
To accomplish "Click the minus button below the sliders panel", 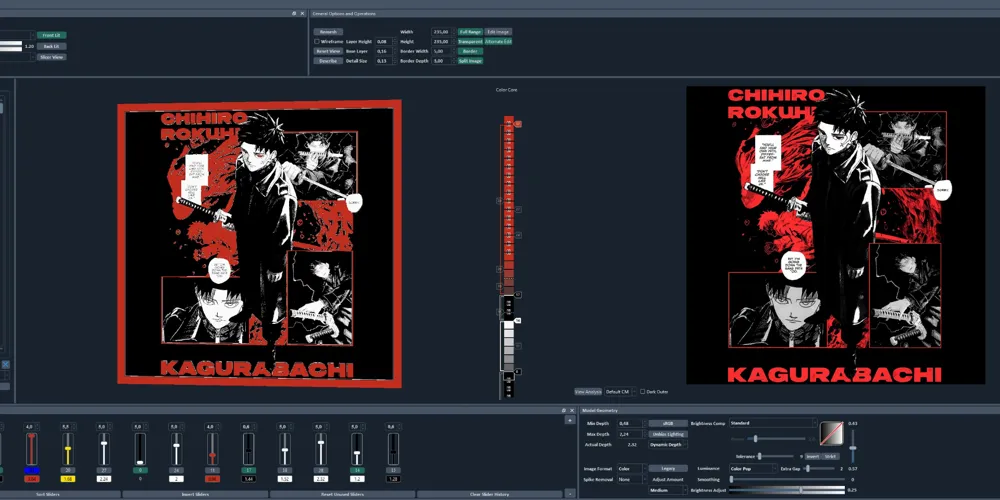I will 570,494.
